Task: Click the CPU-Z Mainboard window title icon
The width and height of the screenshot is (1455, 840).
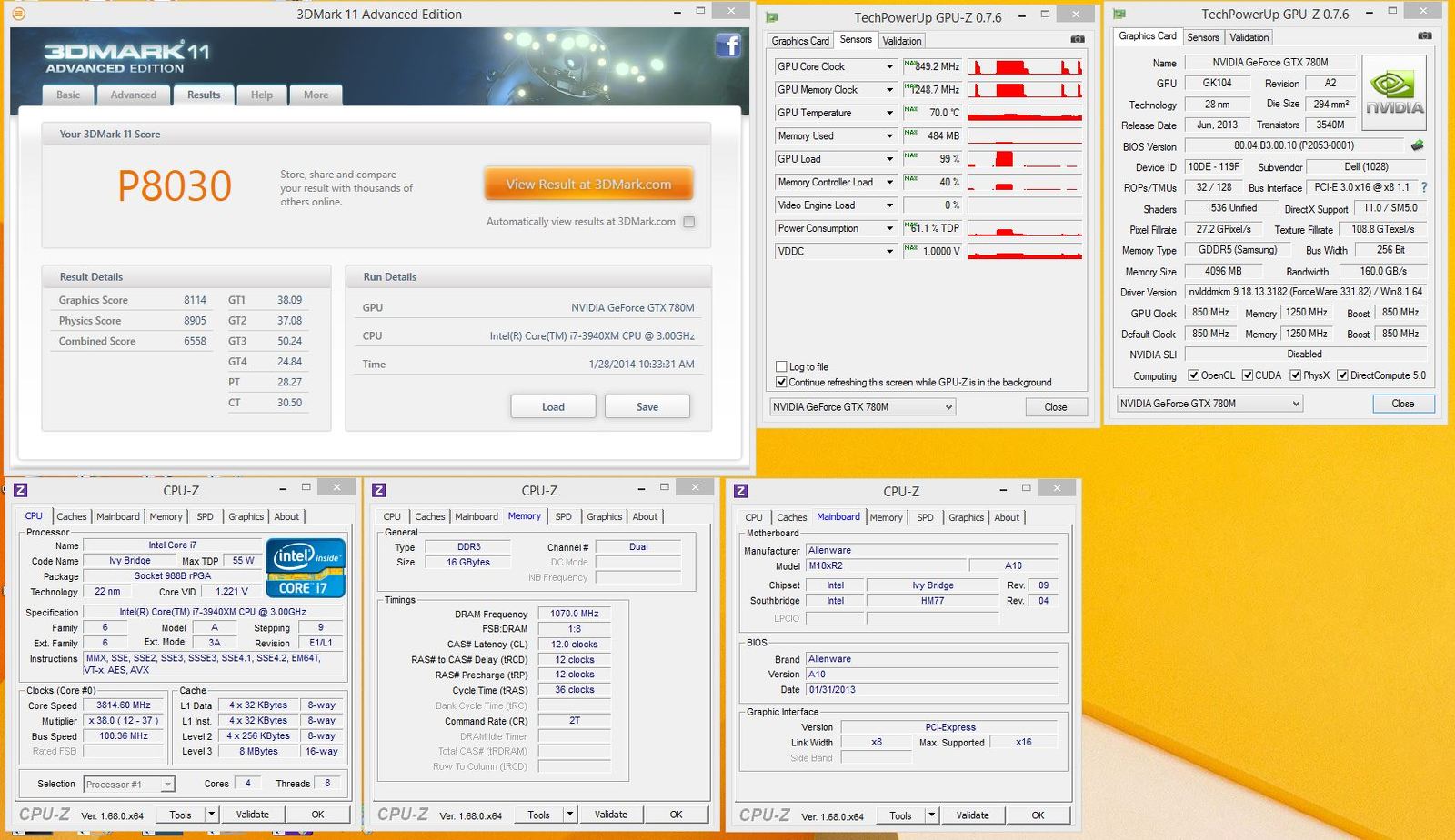Action: tap(741, 491)
